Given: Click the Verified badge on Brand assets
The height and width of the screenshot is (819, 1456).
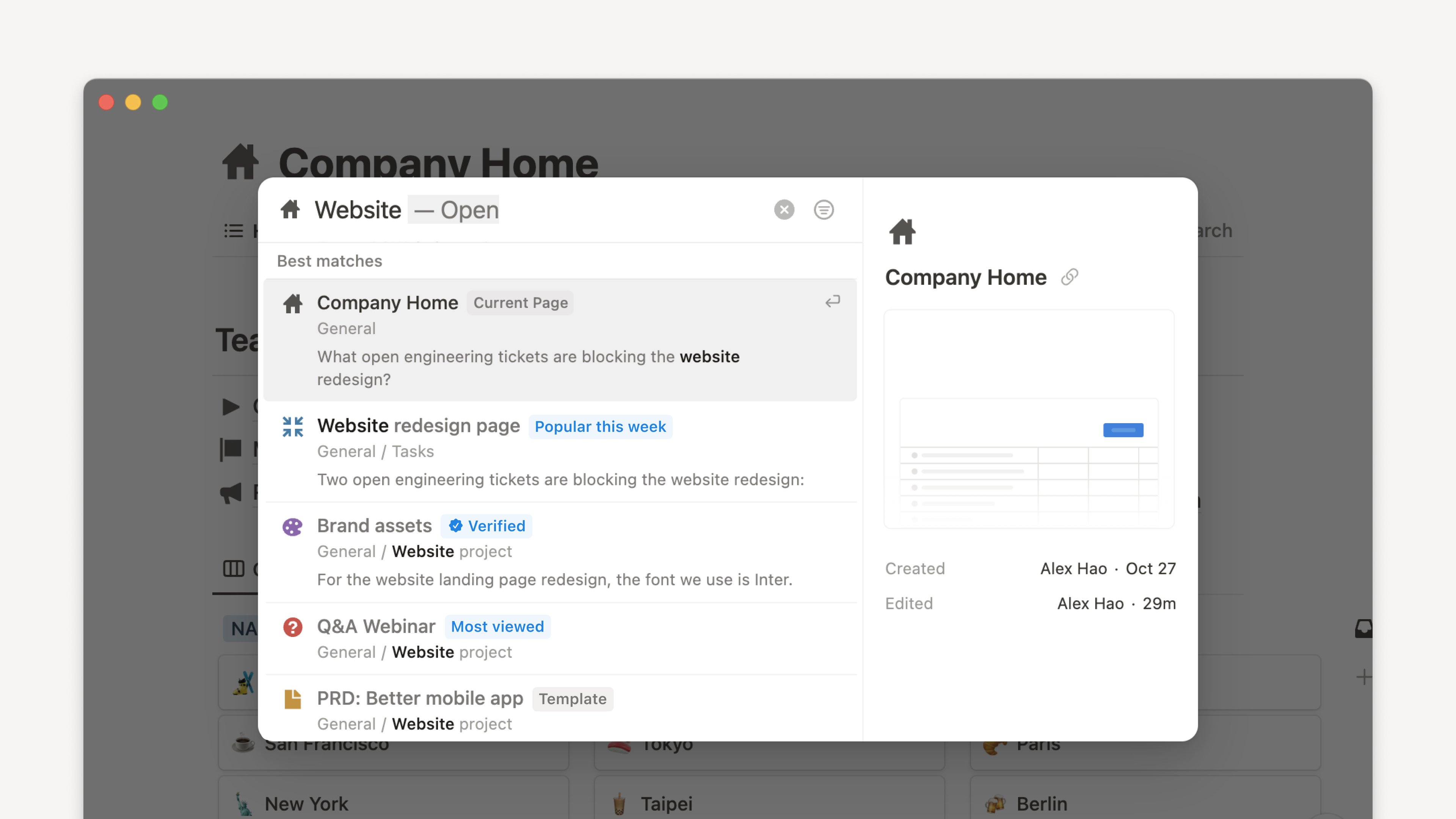Looking at the screenshot, I should click(x=486, y=526).
